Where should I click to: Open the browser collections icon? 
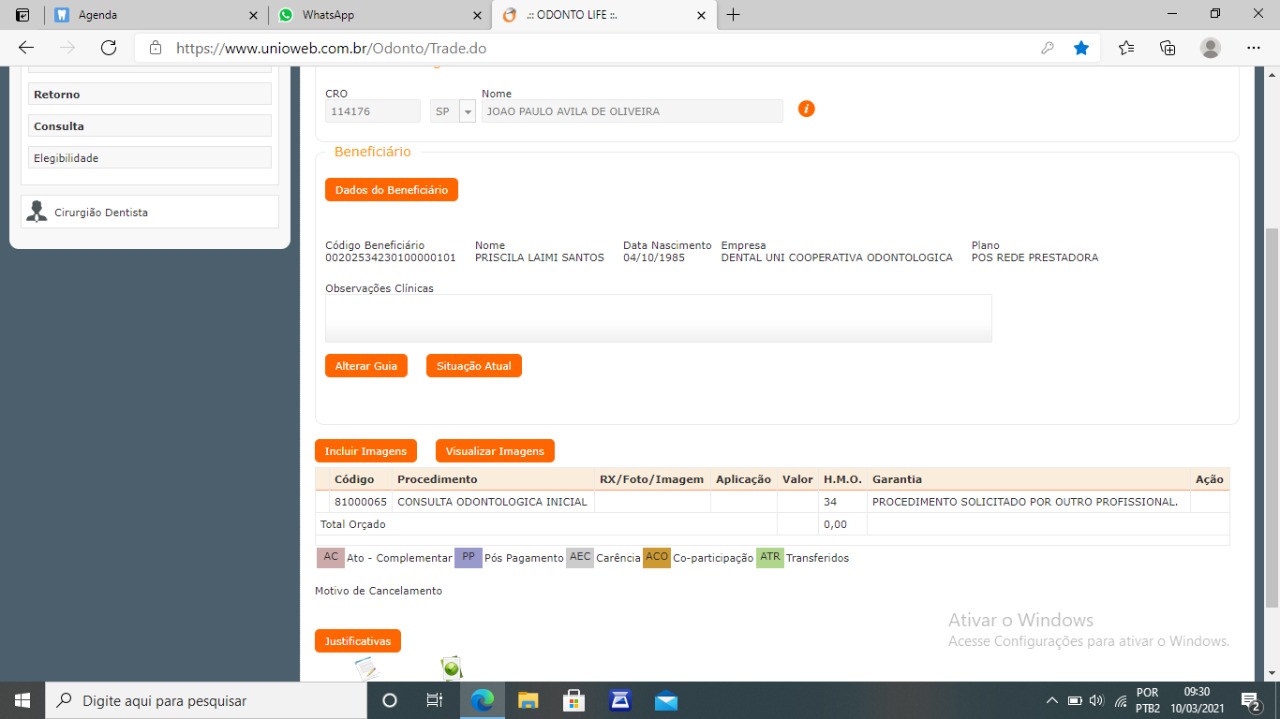(x=1167, y=48)
